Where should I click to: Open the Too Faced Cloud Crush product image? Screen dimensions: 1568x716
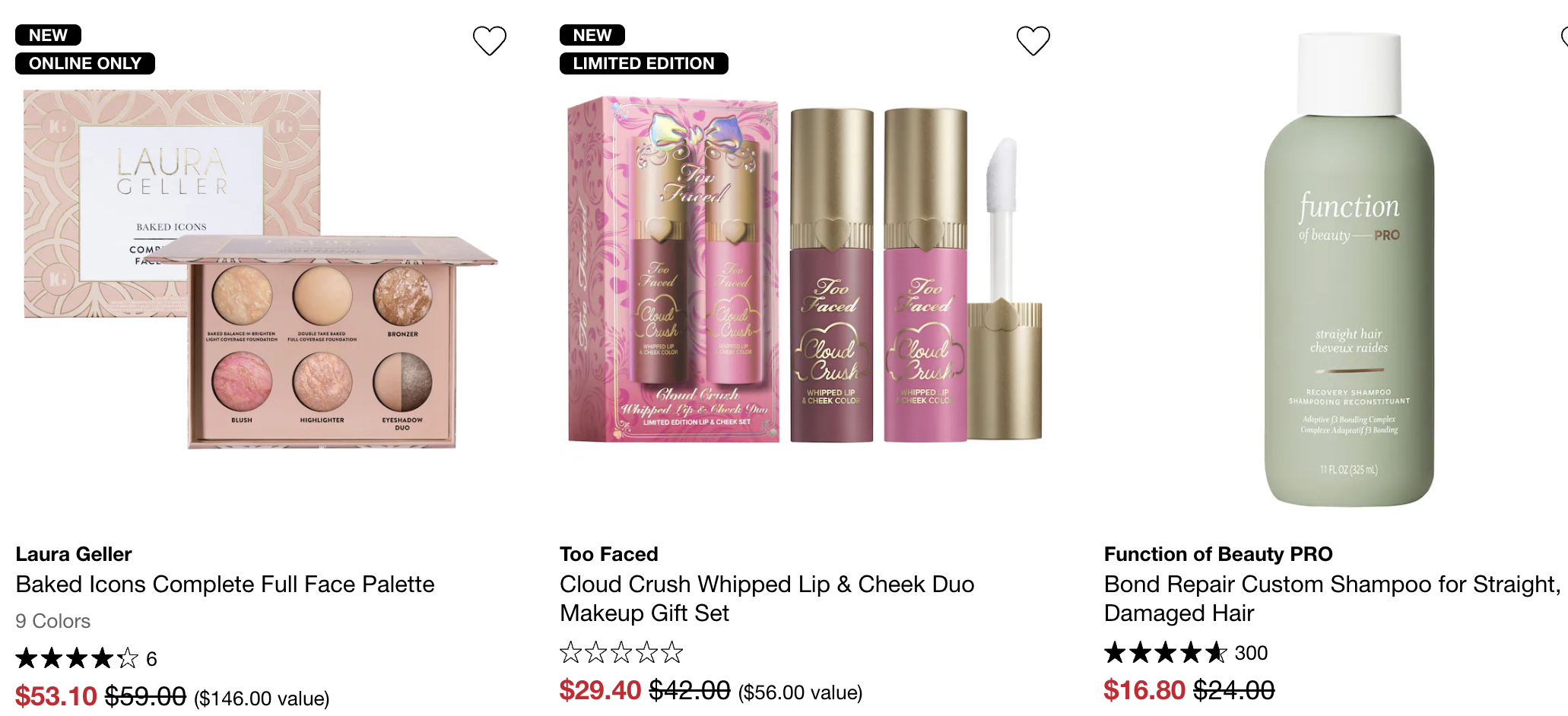point(805,274)
